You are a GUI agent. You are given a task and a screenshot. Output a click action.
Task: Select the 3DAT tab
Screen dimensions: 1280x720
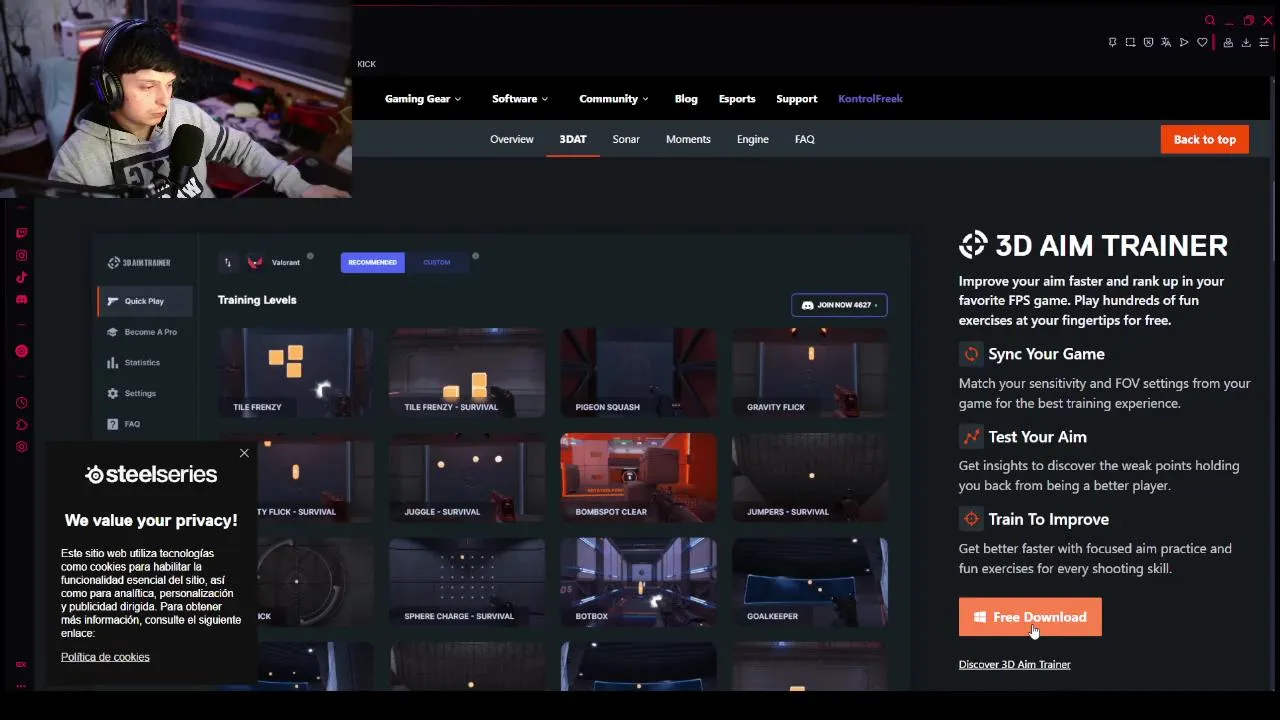click(573, 139)
